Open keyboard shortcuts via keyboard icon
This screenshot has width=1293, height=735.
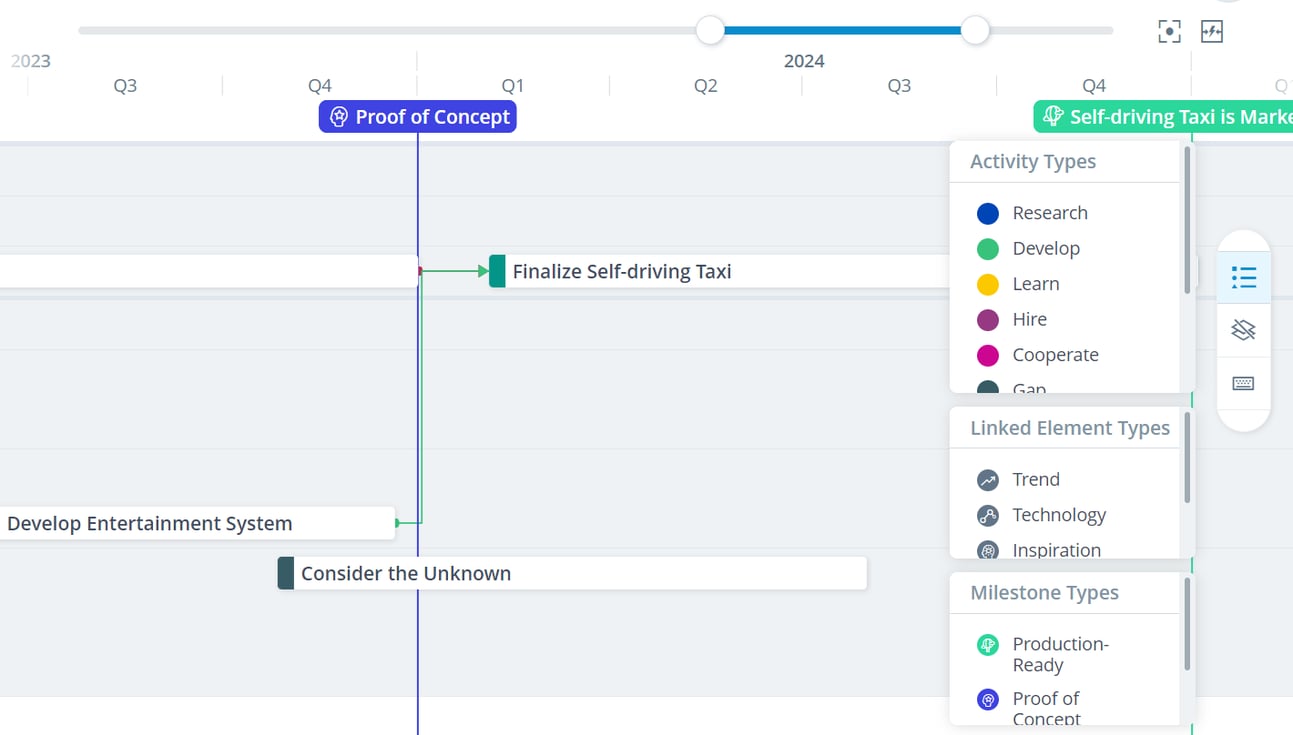click(x=1243, y=383)
